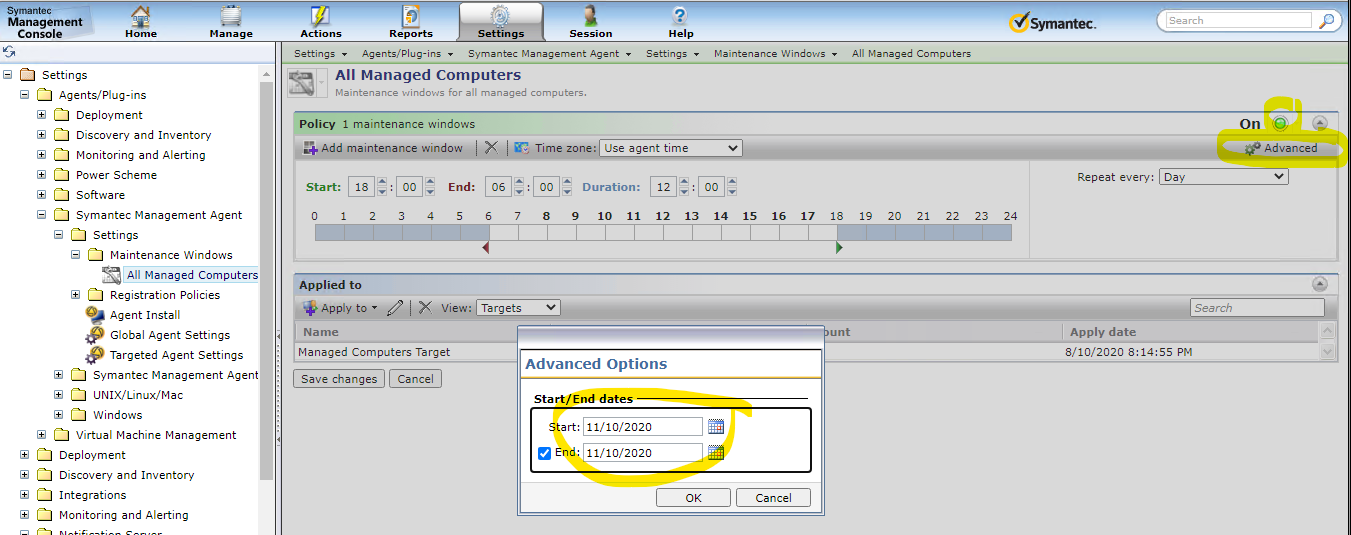This screenshot has height=535, width=1351.
Task: Click Add maintenance window
Action: coord(383,148)
